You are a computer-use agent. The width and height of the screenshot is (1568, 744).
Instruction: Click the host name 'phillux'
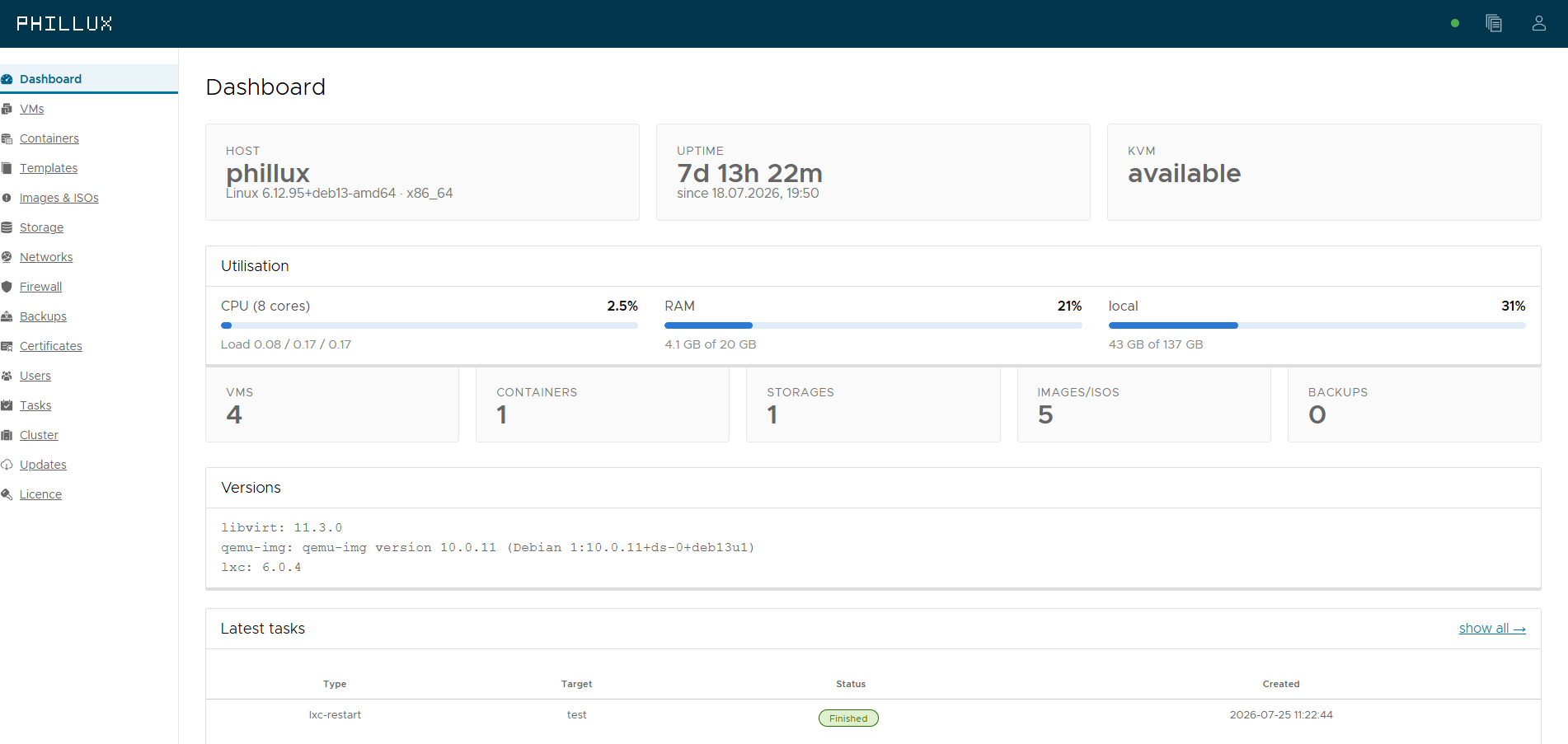(268, 173)
